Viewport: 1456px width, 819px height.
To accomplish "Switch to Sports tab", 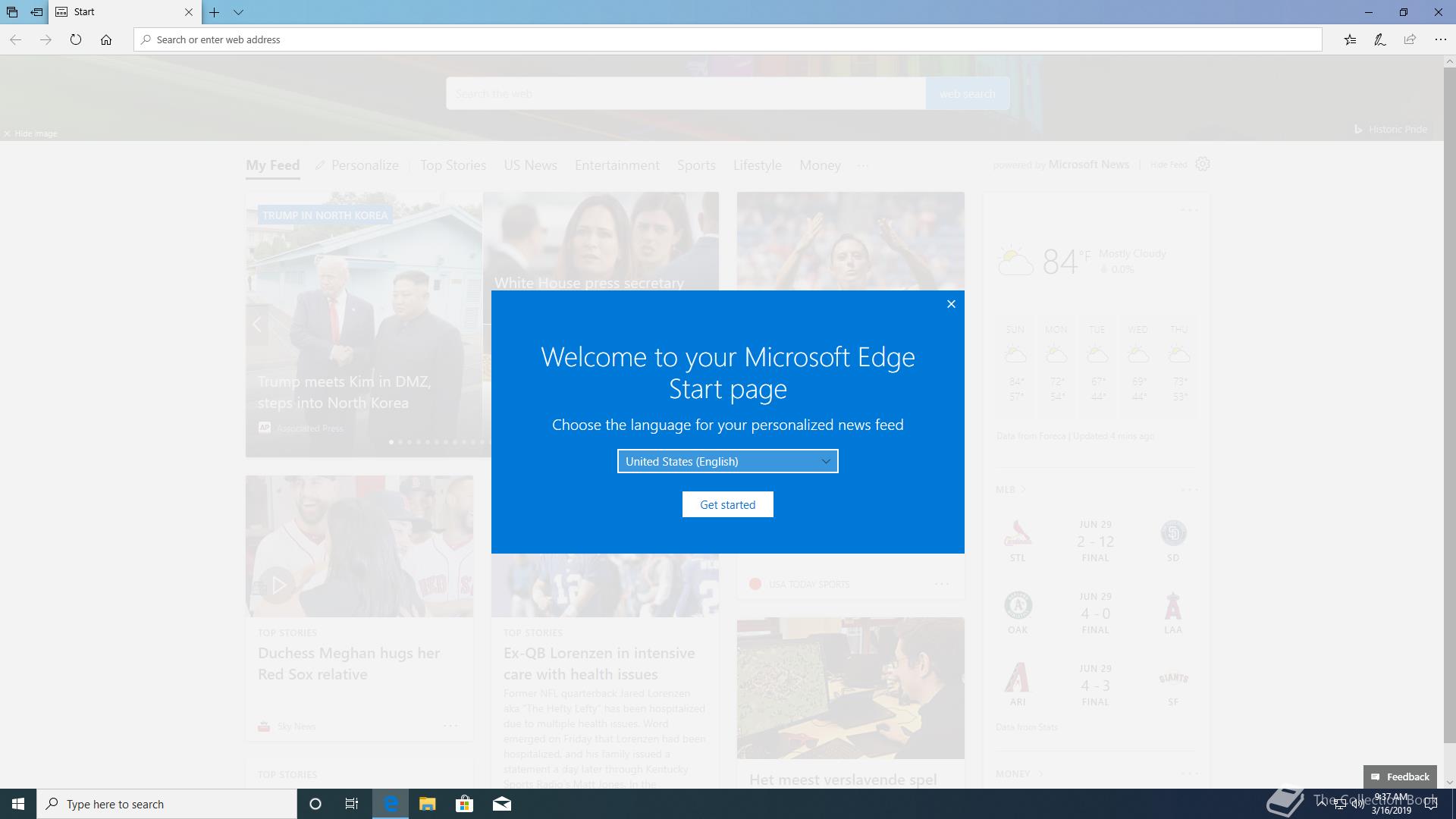I will [696, 165].
